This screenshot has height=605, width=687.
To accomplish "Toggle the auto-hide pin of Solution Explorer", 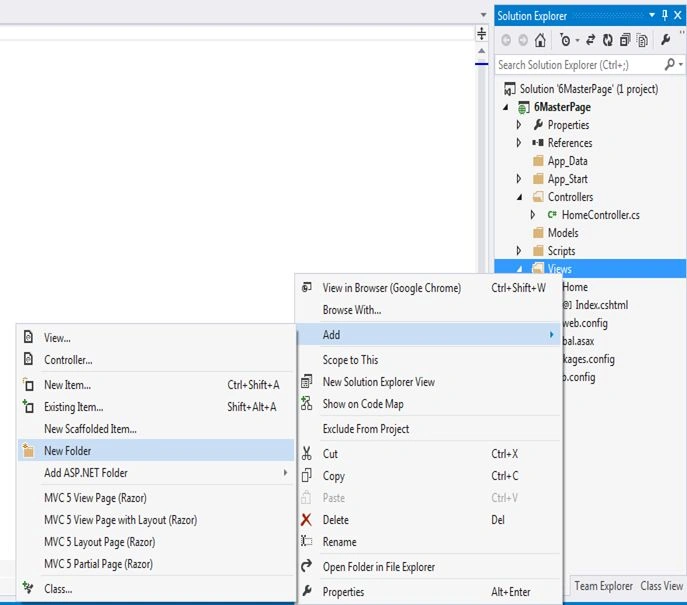I will [x=665, y=15].
